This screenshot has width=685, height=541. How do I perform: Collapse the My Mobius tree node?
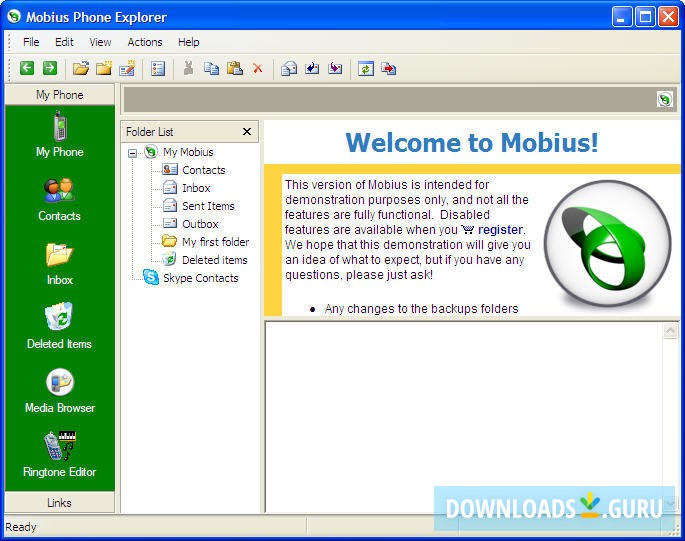132,153
